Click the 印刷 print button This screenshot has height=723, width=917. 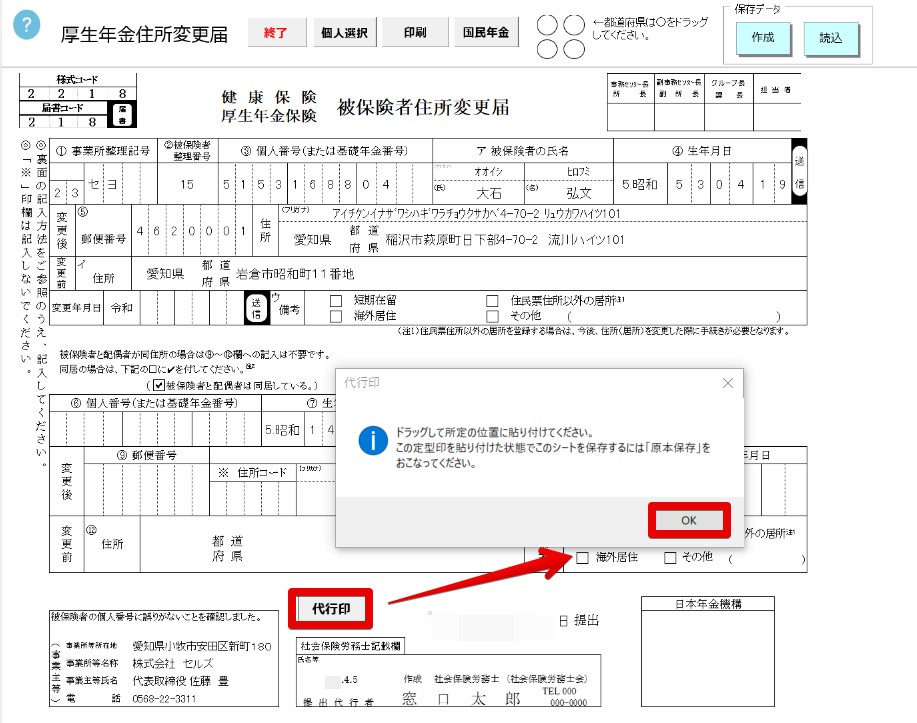point(415,33)
